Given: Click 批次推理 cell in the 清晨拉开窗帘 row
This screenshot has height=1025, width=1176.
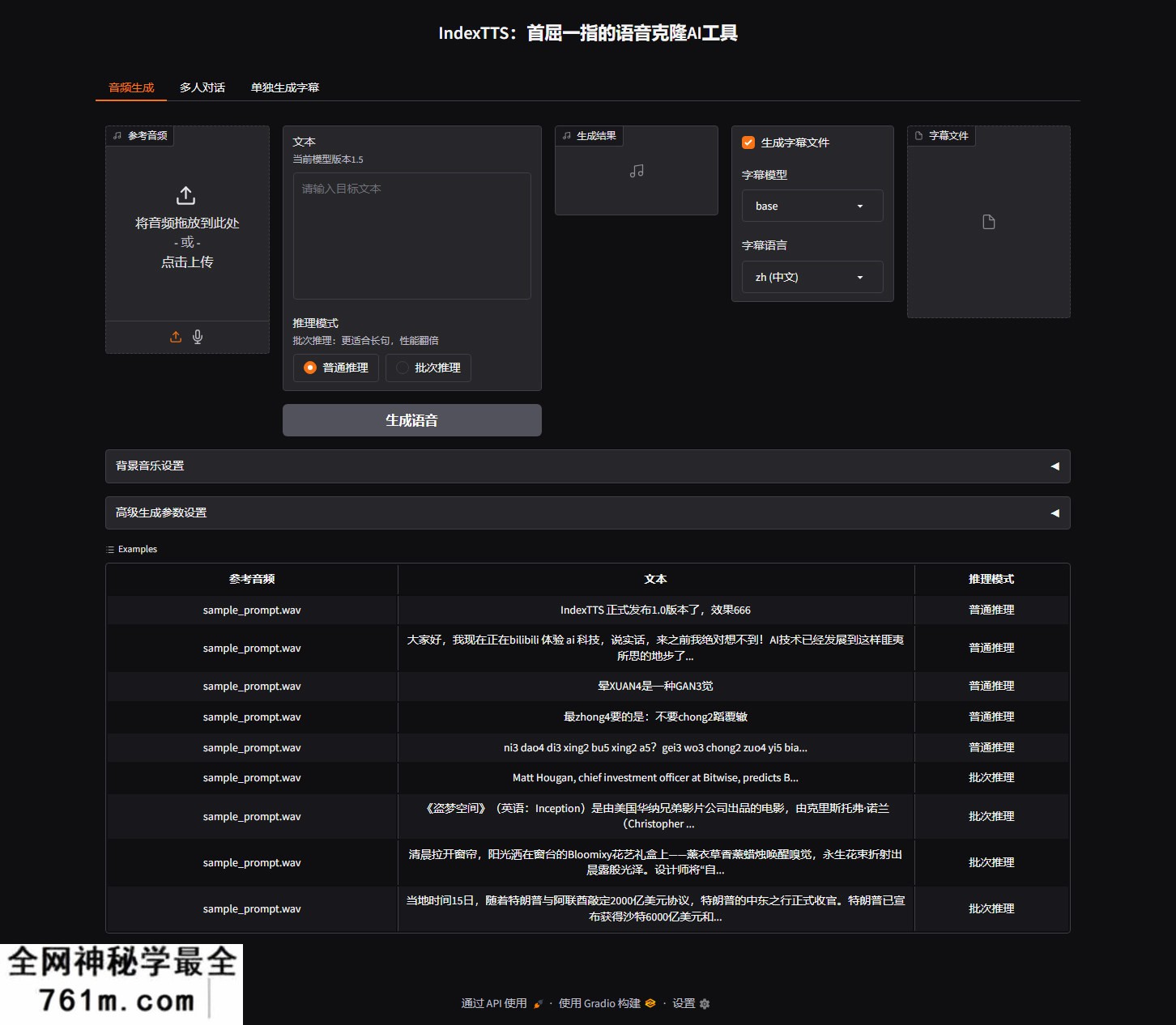Looking at the screenshot, I should coord(991,862).
